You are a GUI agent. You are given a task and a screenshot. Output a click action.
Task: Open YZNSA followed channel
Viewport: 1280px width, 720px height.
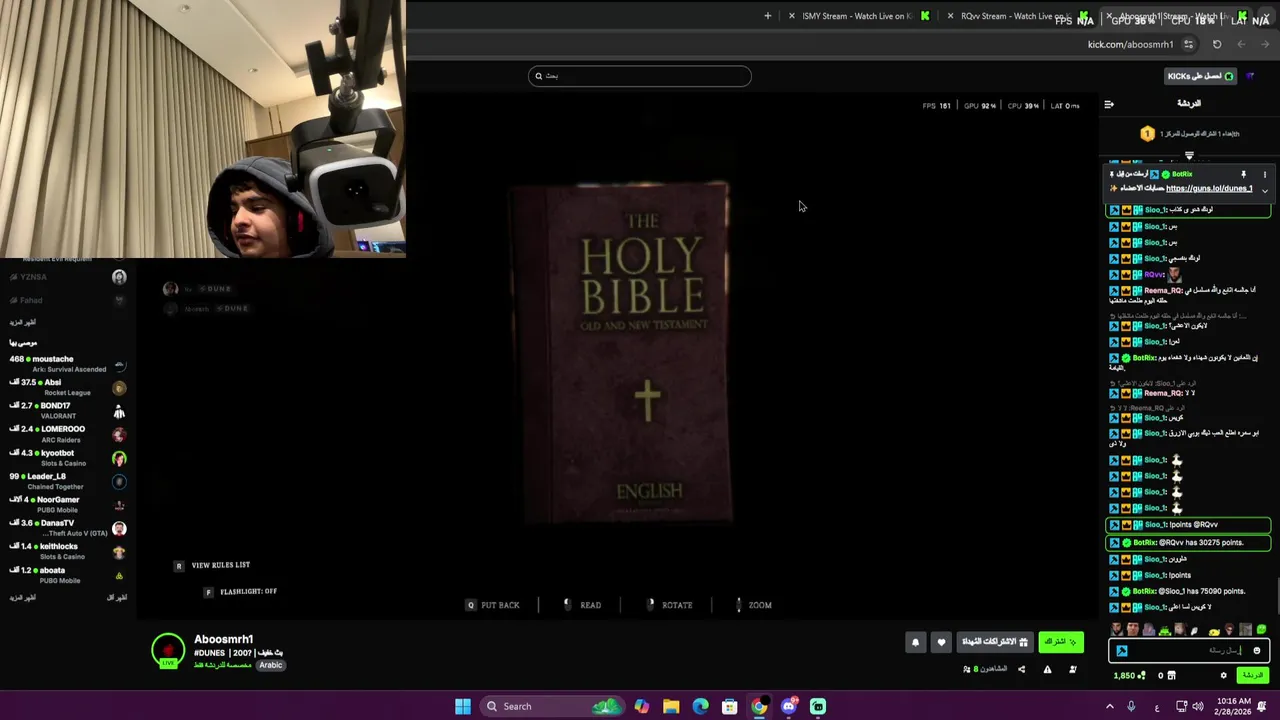click(68, 277)
